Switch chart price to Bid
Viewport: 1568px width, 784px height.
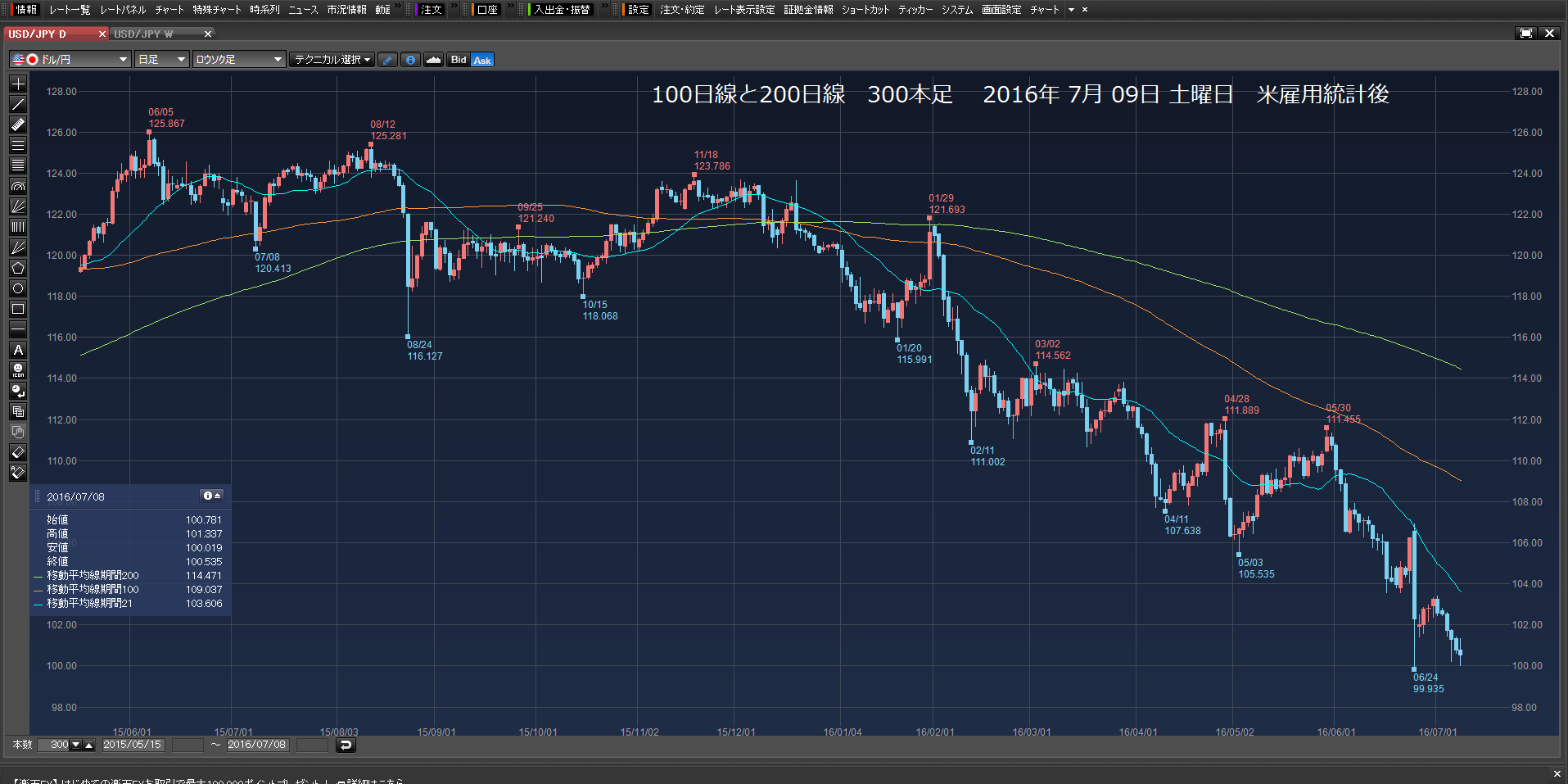tap(459, 60)
